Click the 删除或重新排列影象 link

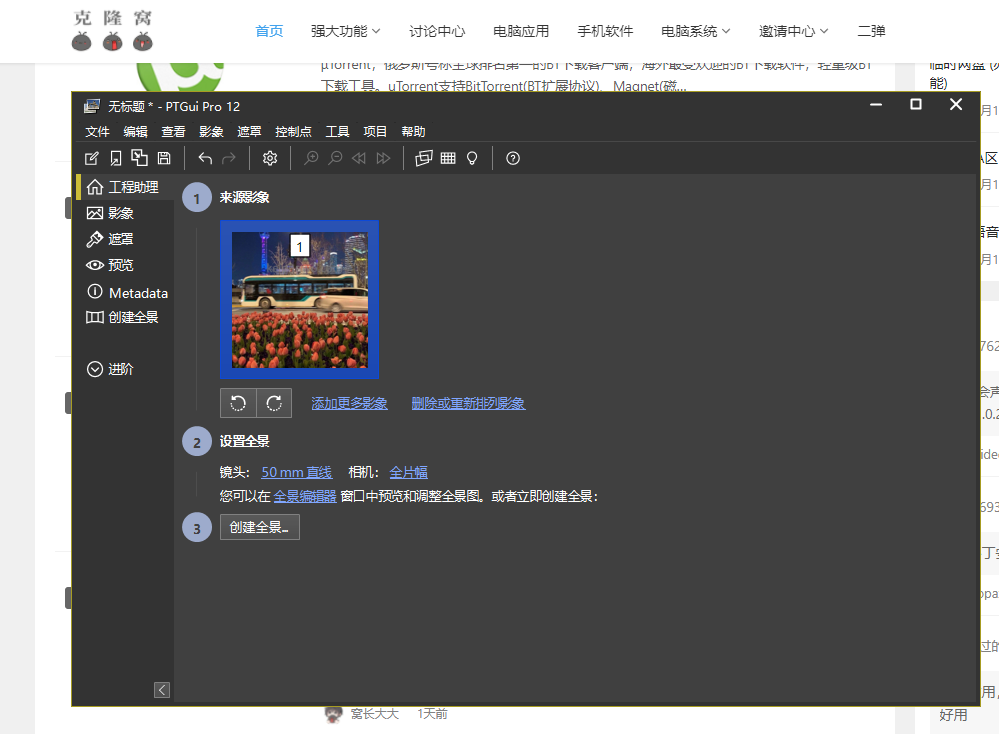point(468,403)
